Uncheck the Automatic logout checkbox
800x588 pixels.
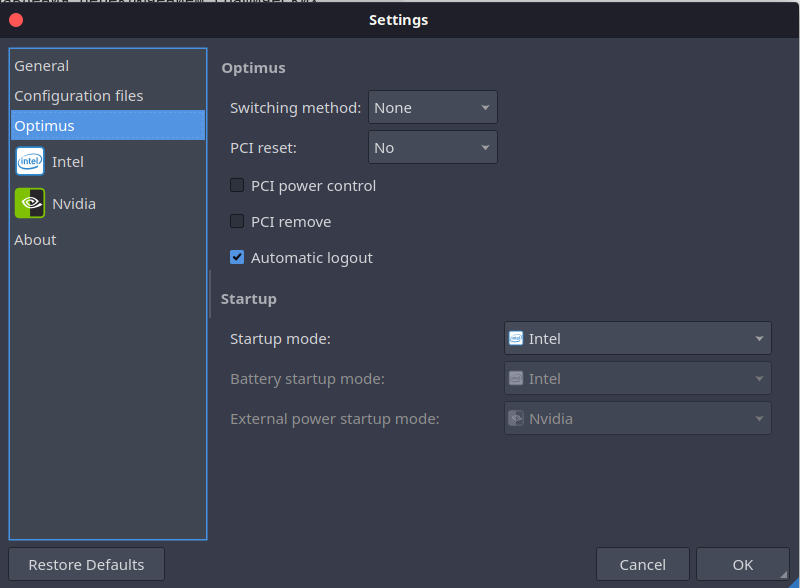click(237, 257)
